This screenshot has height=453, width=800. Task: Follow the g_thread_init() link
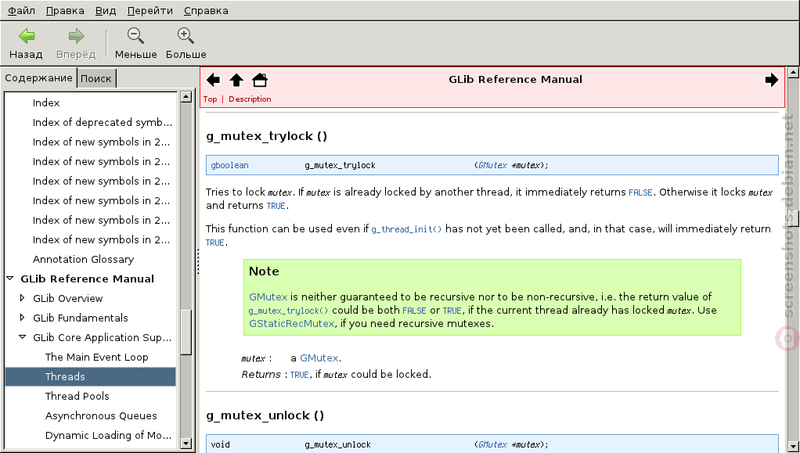(x=406, y=230)
